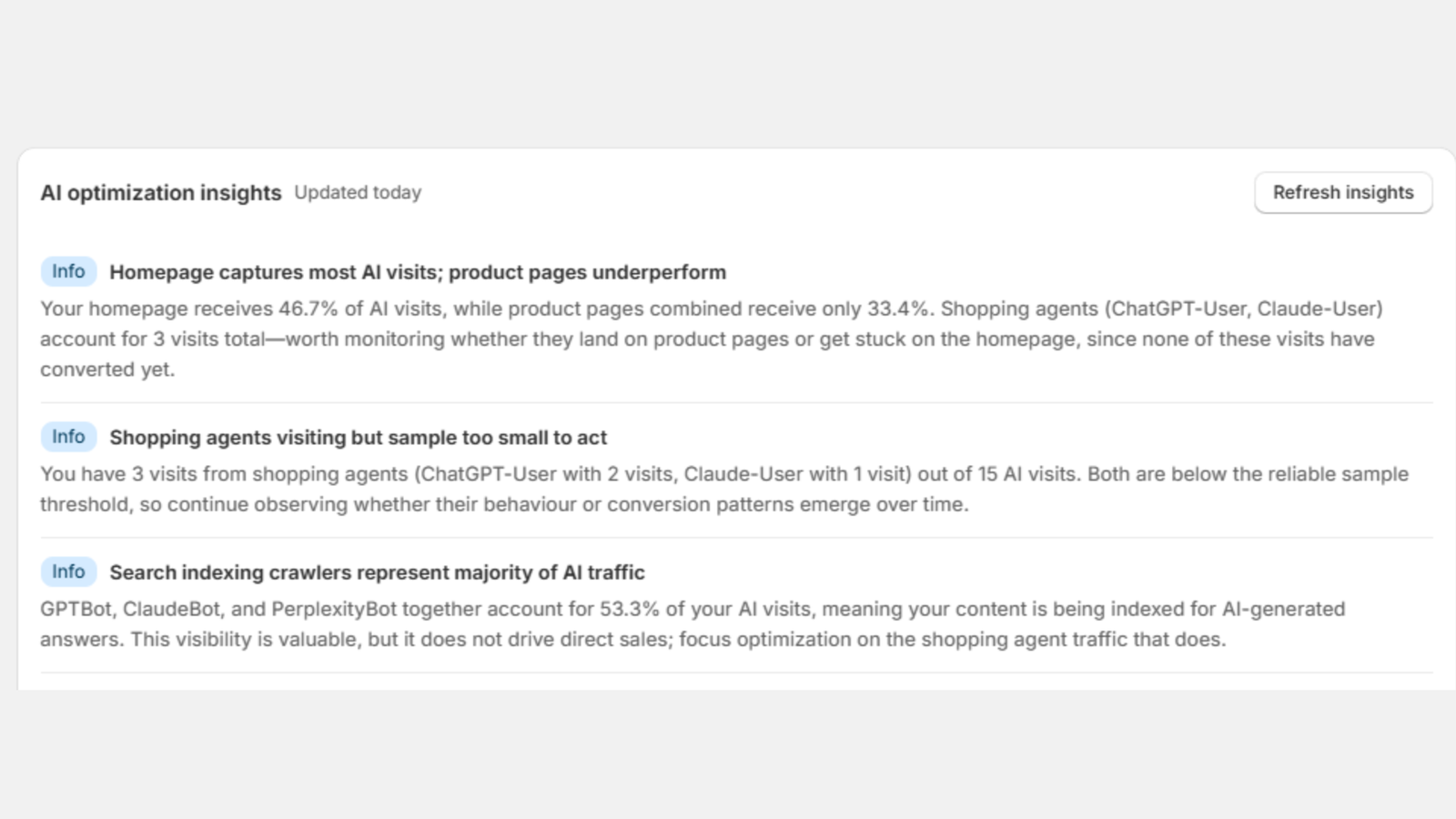
Task: Open Shopping agents visiting but sample too small heading
Action: [358, 438]
